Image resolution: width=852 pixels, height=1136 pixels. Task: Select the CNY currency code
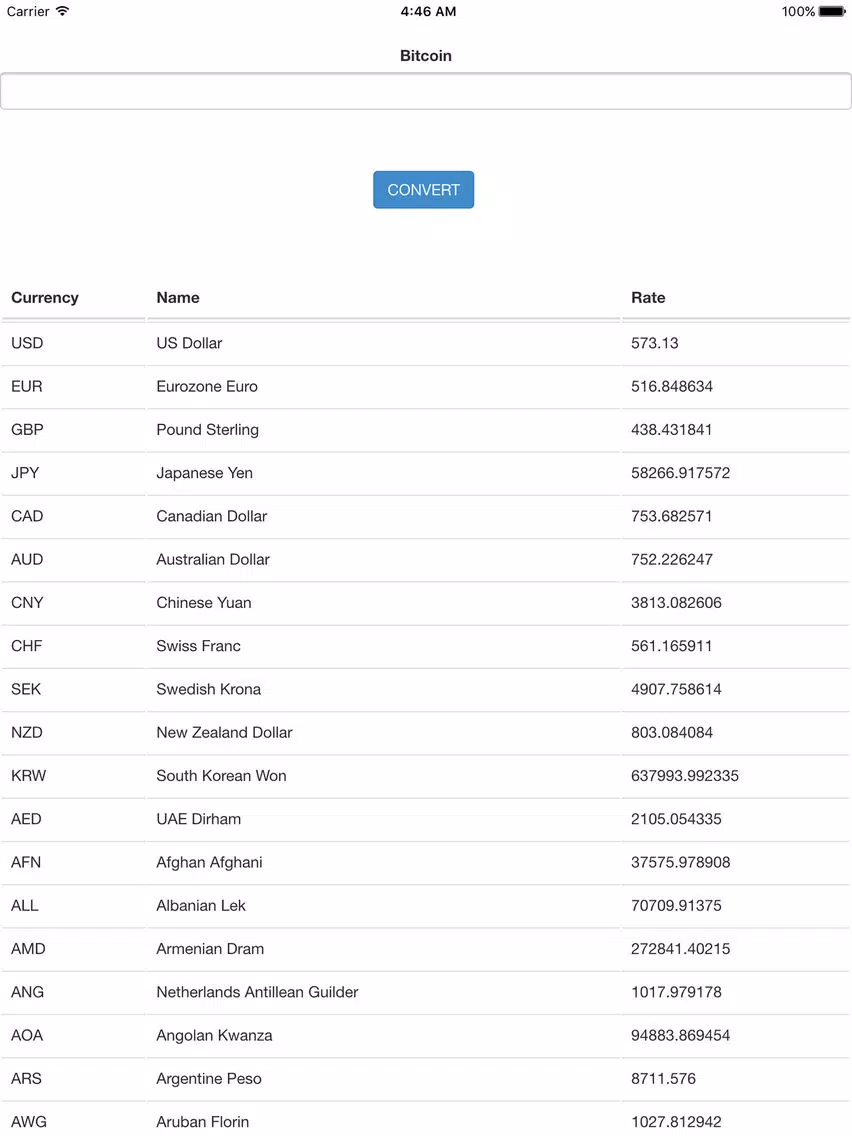click(x=27, y=603)
